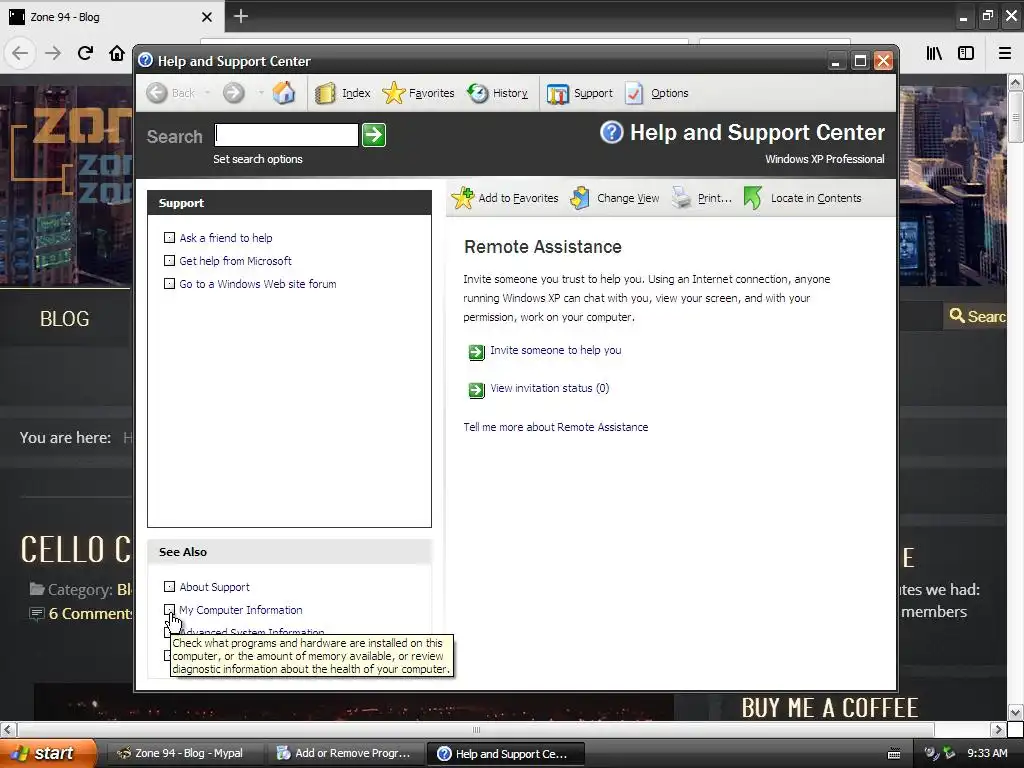Click the Help and Support Center title icon
The height and width of the screenshot is (768, 1024).
pos(146,61)
